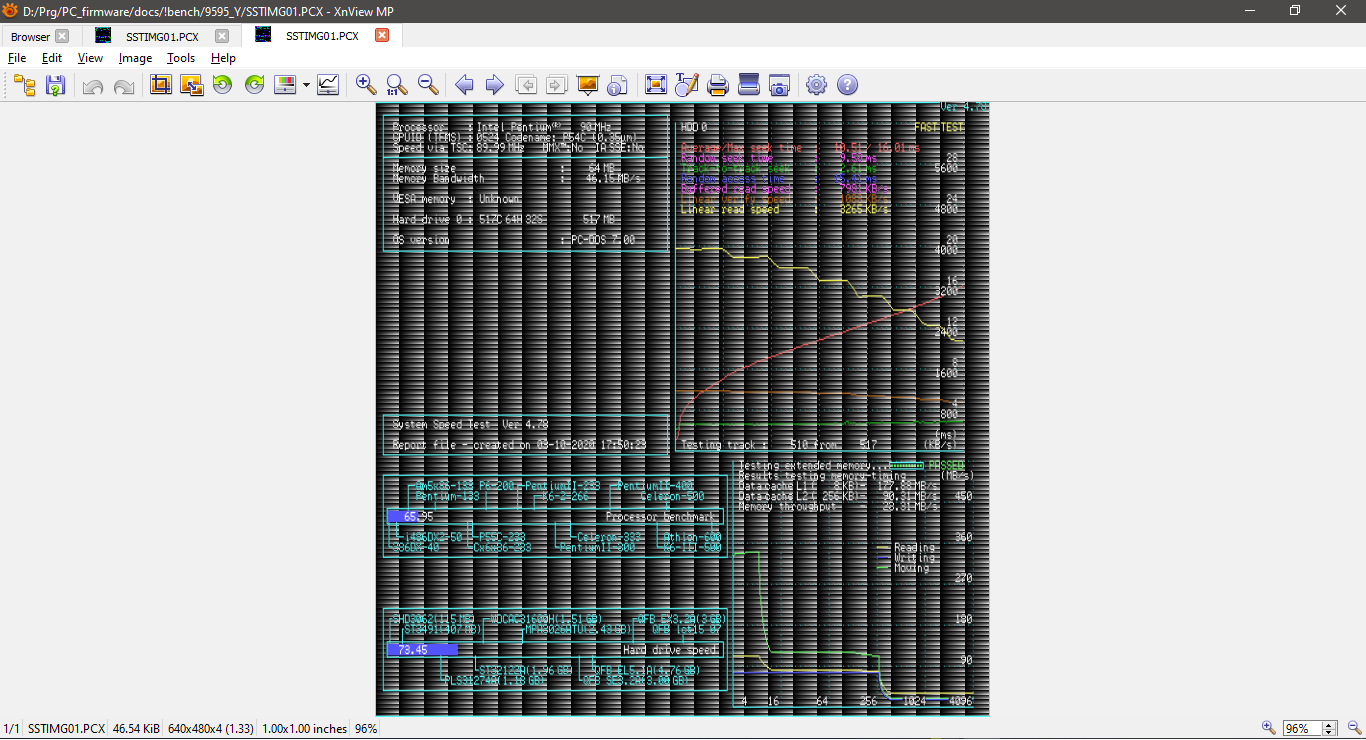The image size is (1366, 740).
Task: Open the Image menu
Action: point(135,58)
